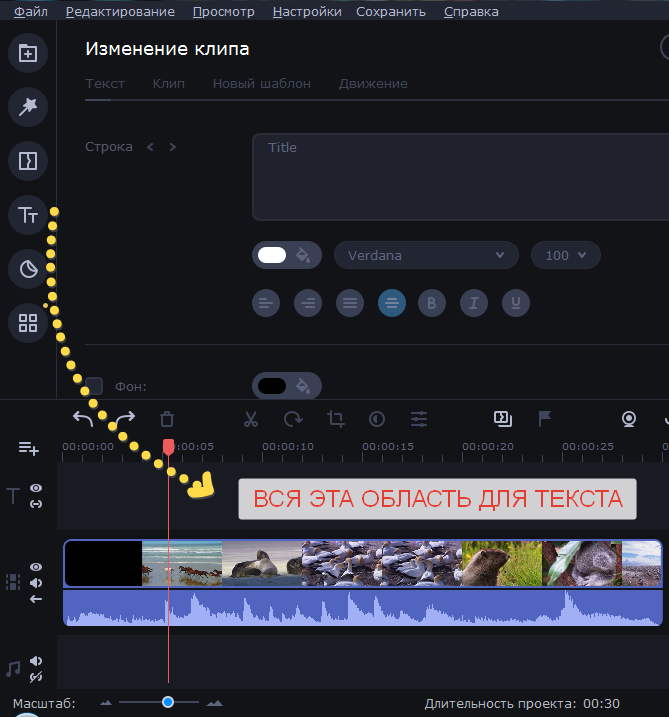
Task: Expand the font size 100 dropdown
Action: [x=565, y=255]
